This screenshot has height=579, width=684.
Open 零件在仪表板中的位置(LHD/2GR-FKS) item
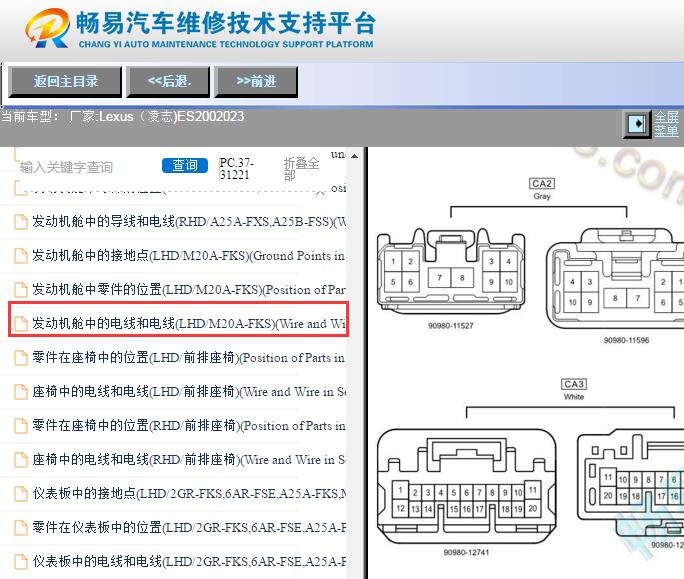(x=189, y=528)
